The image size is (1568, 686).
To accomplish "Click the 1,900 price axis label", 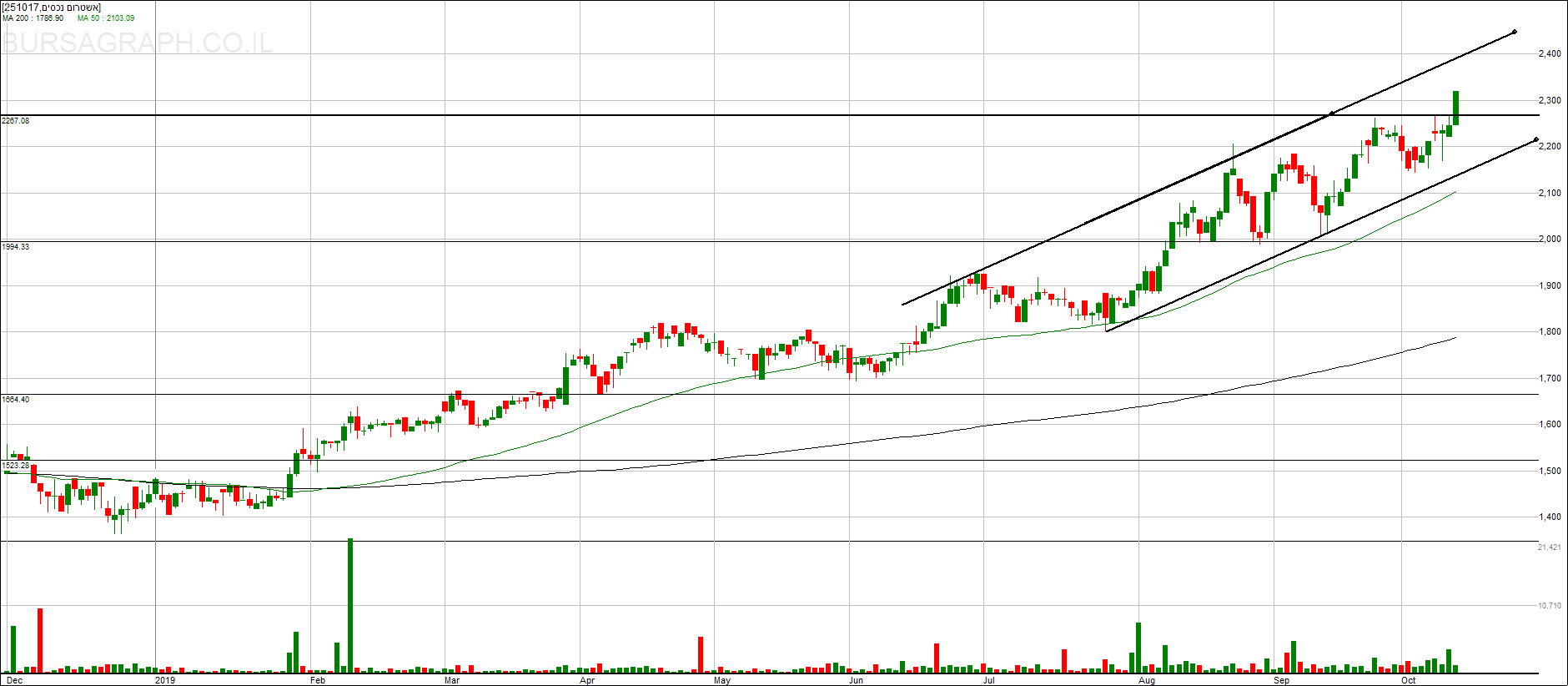I will (x=1550, y=285).
